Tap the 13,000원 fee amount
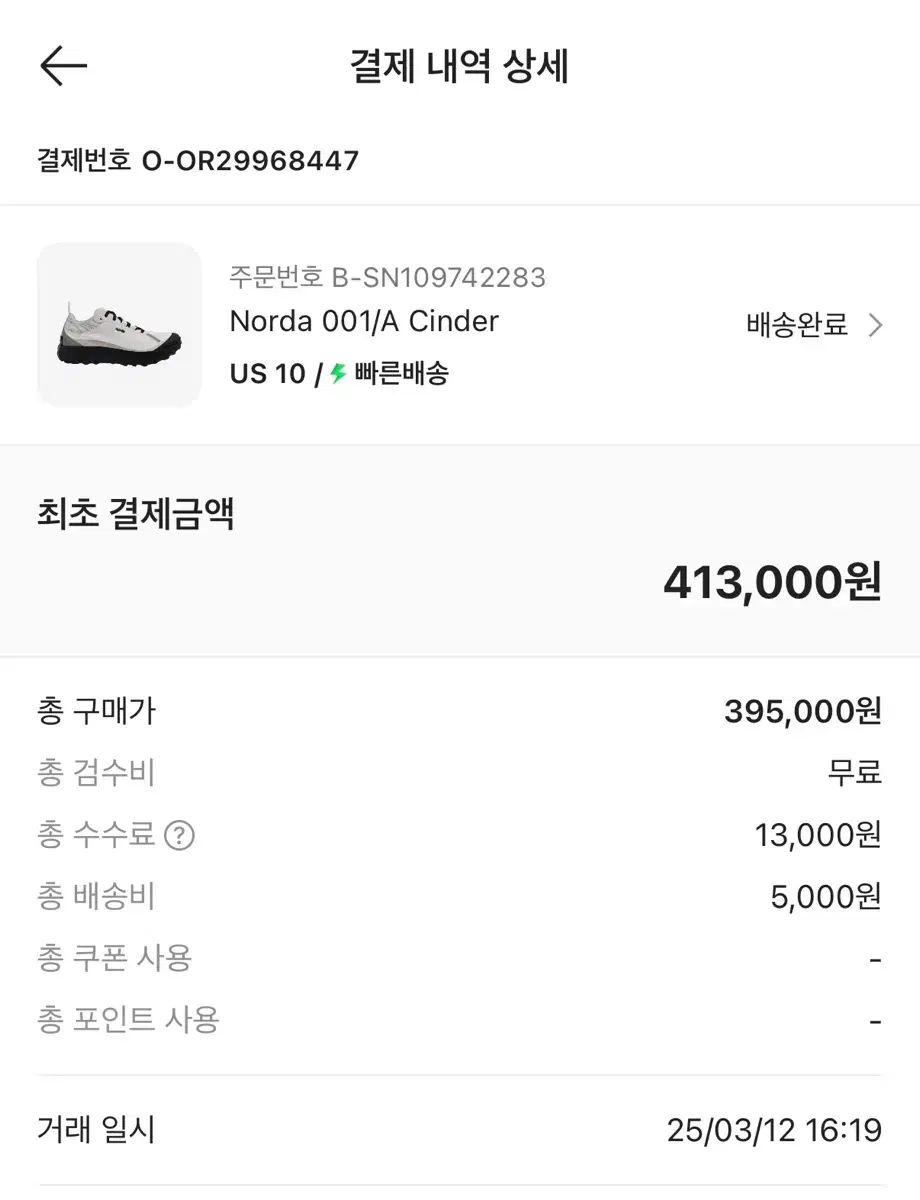The height and width of the screenshot is (1200, 920). pyautogui.click(x=818, y=835)
